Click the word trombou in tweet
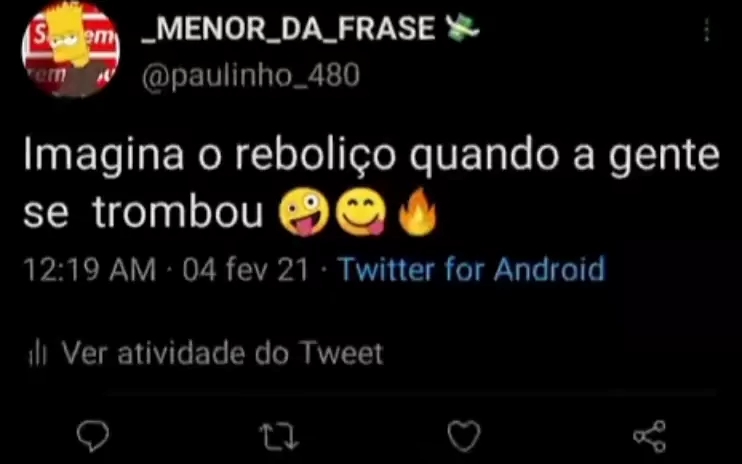This screenshot has width=742, height=464. pyautogui.click(x=178, y=212)
